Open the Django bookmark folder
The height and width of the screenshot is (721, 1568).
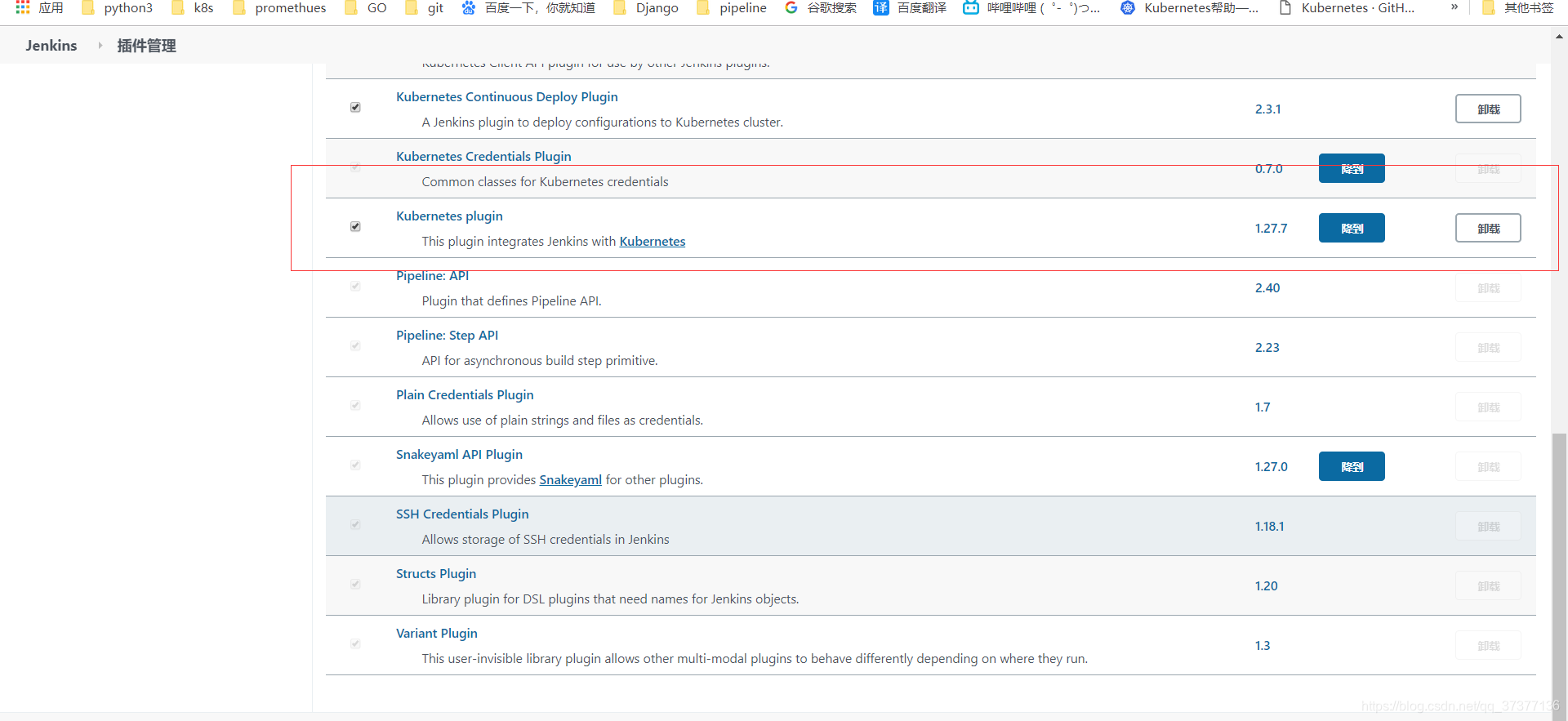tap(646, 8)
